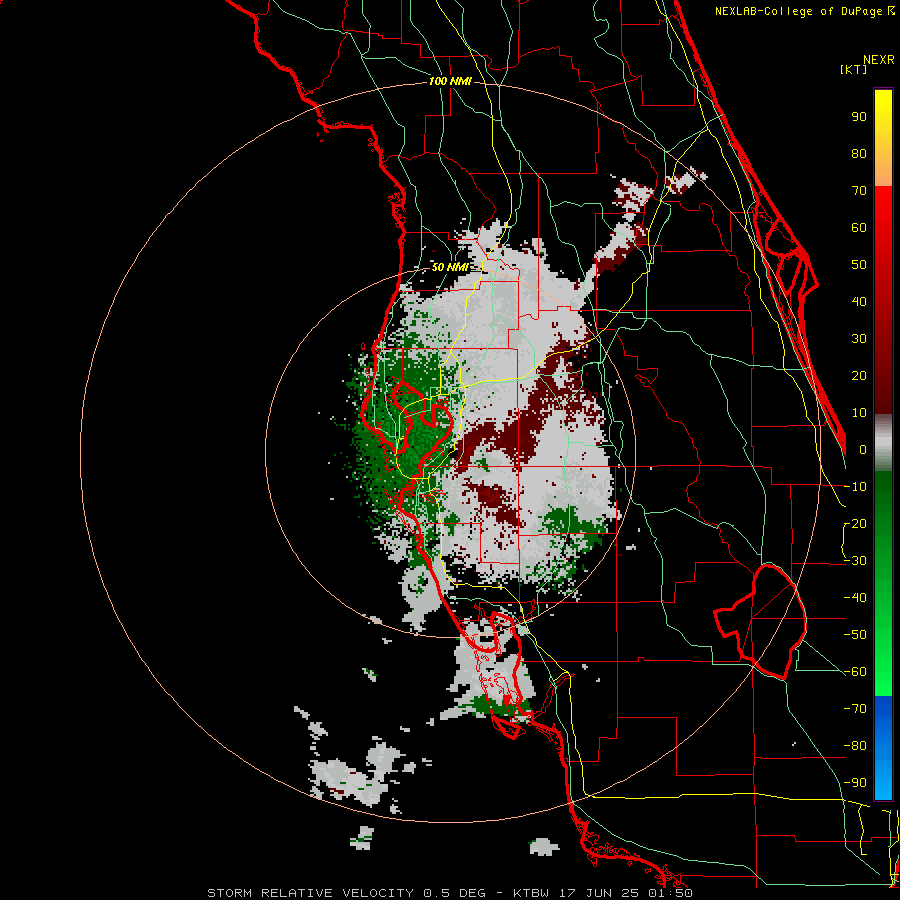Click the positive 50 scale label
This screenshot has height=900, width=900.
859,265
